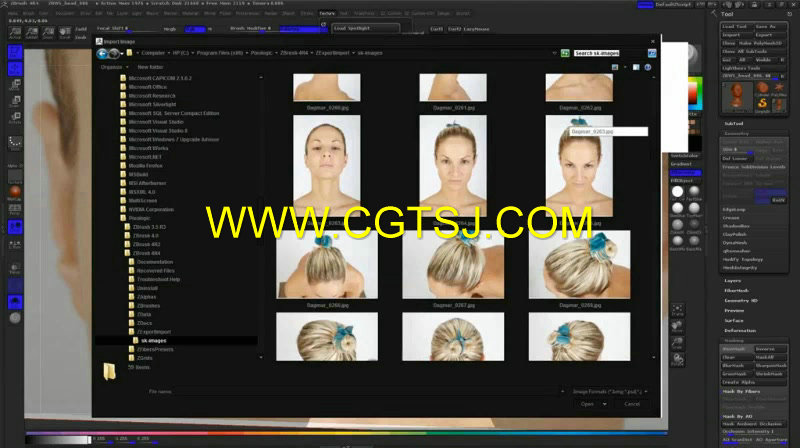Screen dimensions: 800x448
Task: Expand the Deformation section in Tool palette
Action: tap(740, 331)
